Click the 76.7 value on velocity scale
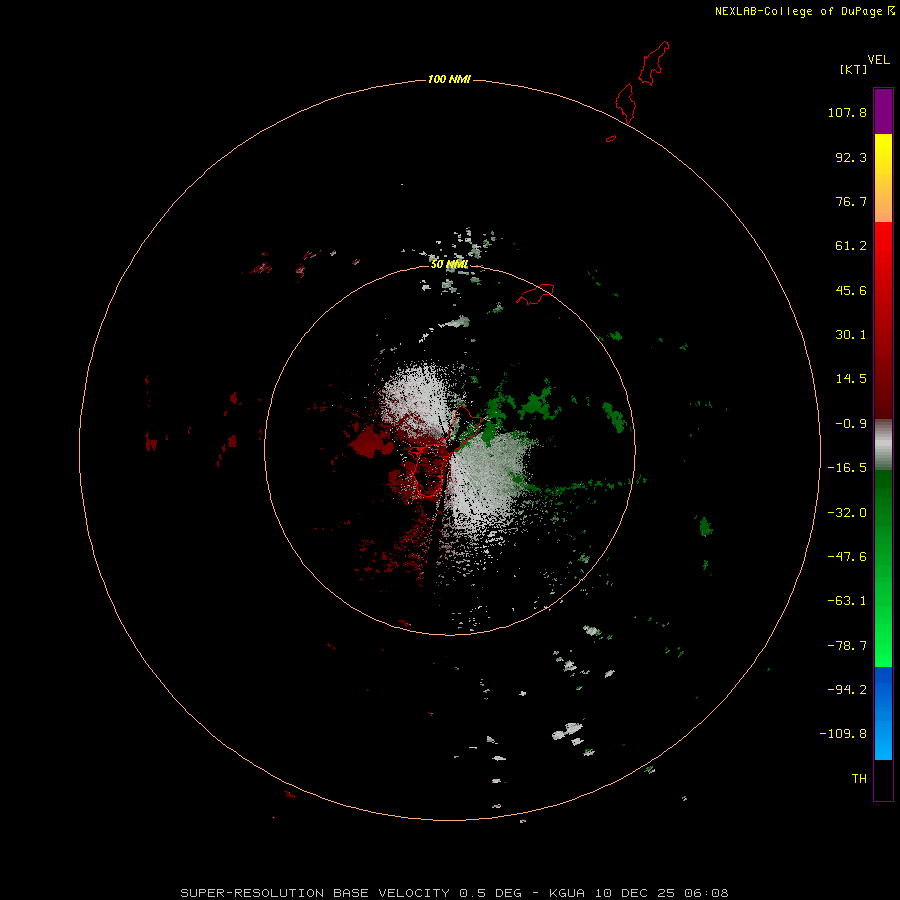 pos(851,201)
